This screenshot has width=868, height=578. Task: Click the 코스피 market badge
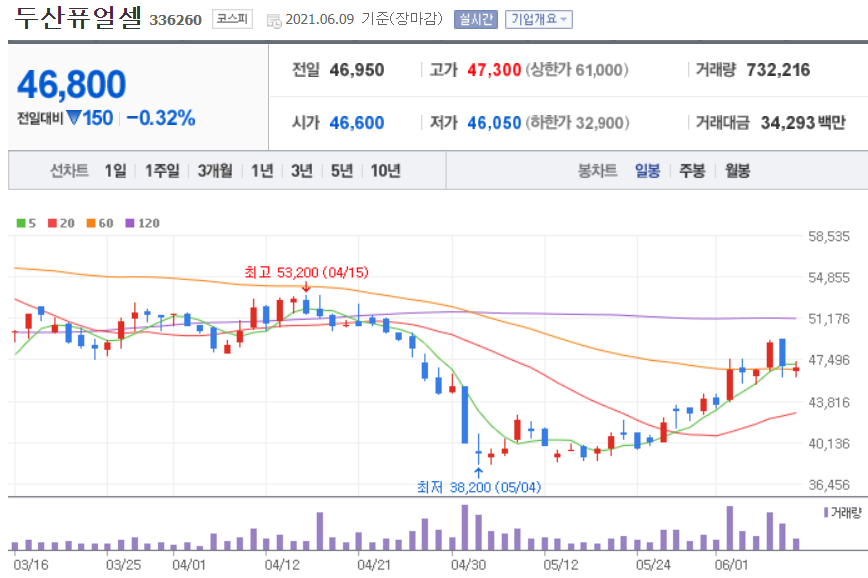point(232,19)
